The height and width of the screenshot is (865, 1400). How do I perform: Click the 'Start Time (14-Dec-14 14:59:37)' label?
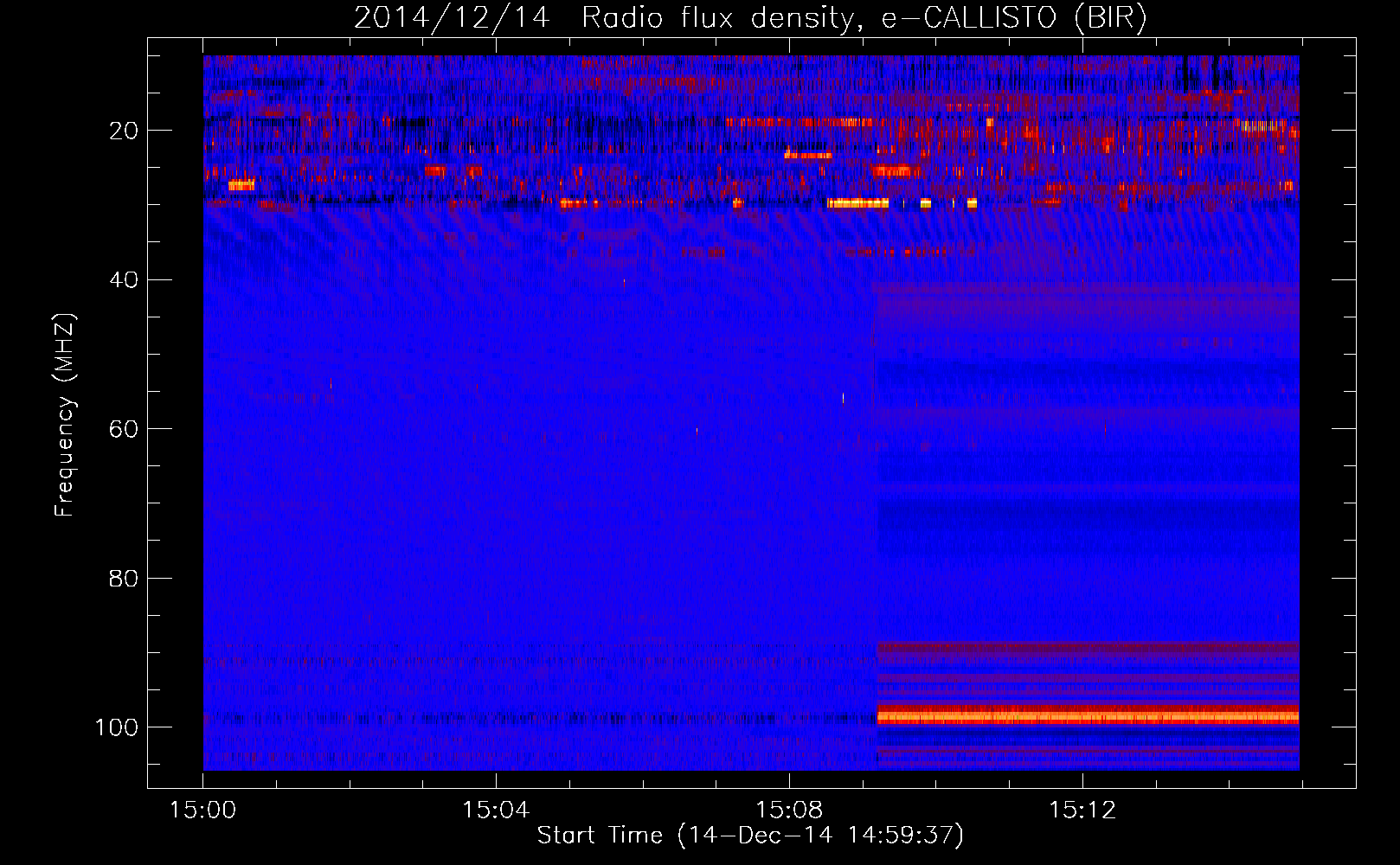click(x=750, y=836)
